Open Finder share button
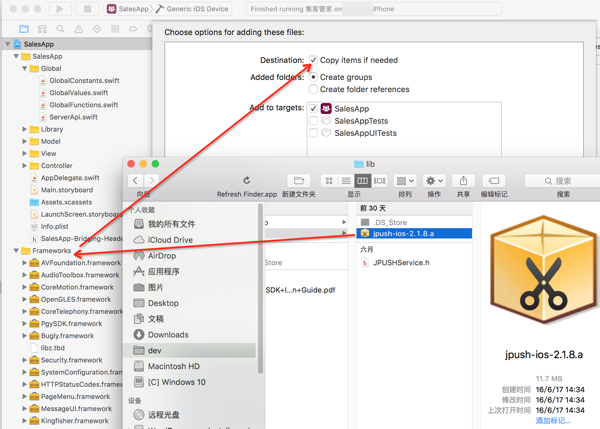This screenshot has width=600, height=429. 463,180
